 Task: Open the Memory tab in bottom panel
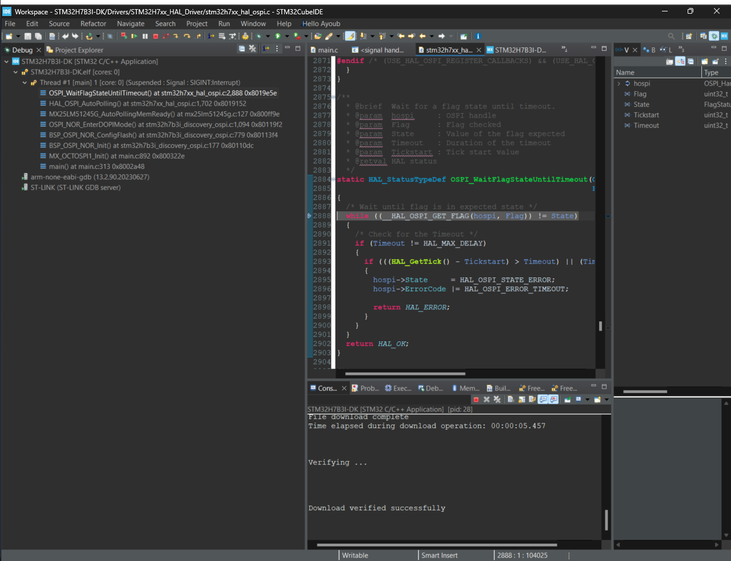[x=465, y=388]
